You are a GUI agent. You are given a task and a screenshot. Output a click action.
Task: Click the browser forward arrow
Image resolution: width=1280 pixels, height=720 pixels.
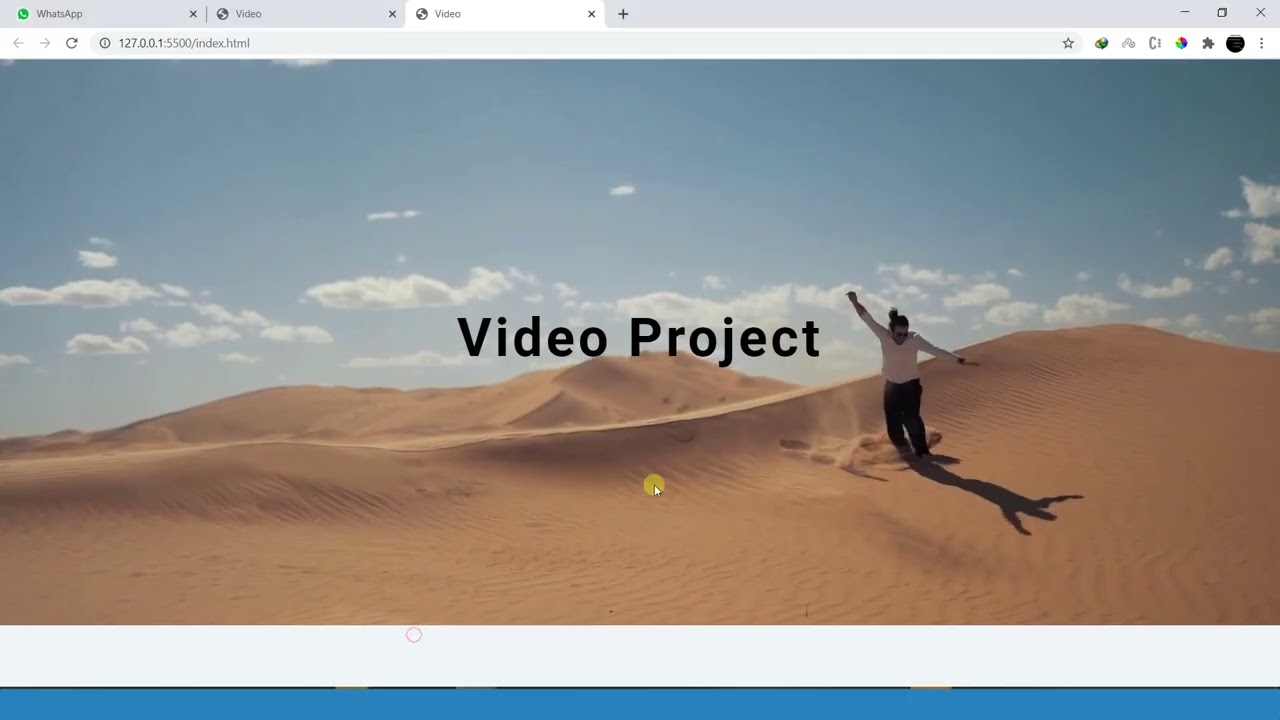(45, 43)
